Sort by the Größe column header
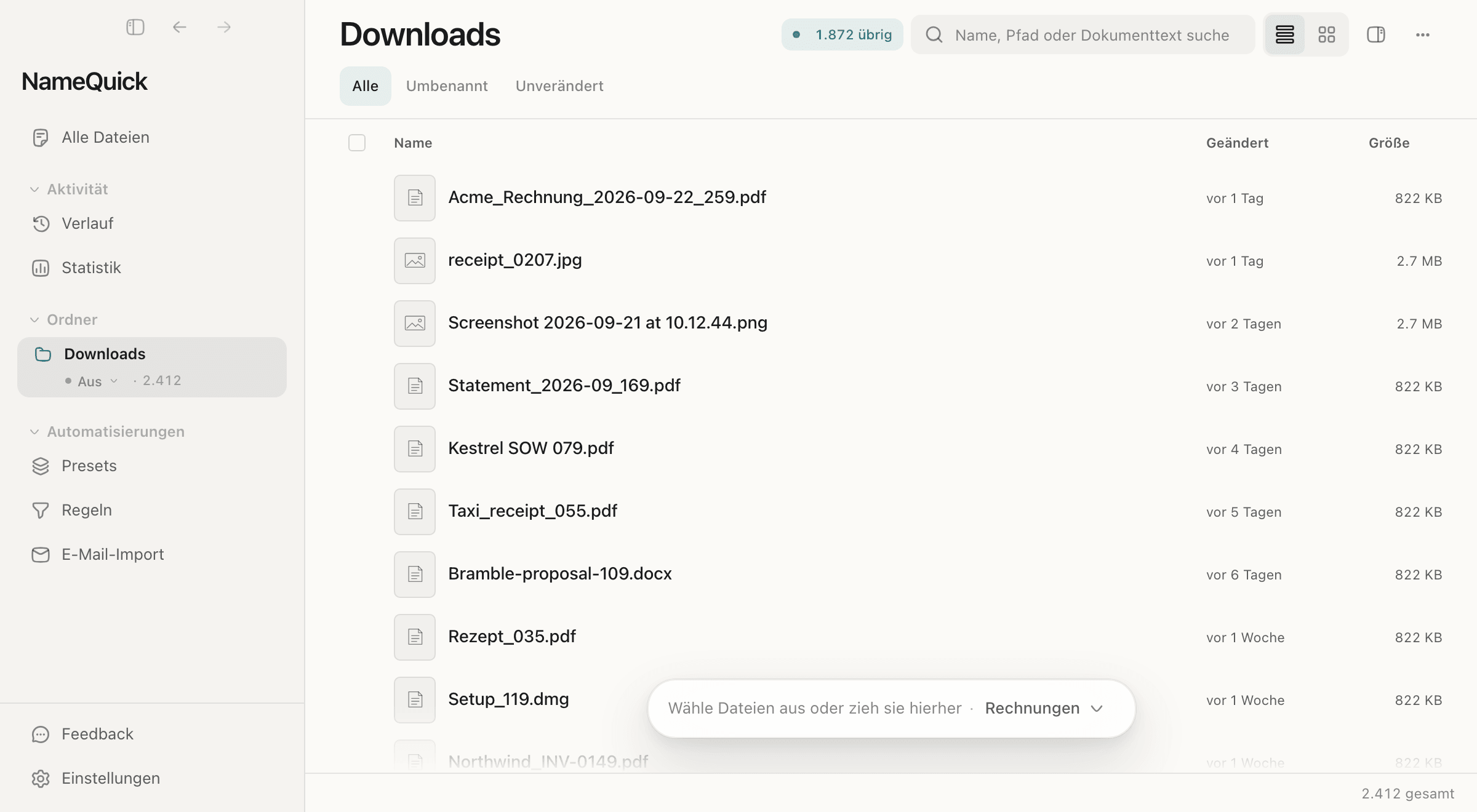The height and width of the screenshot is (812, 1477). click(x=1389, y=143)
